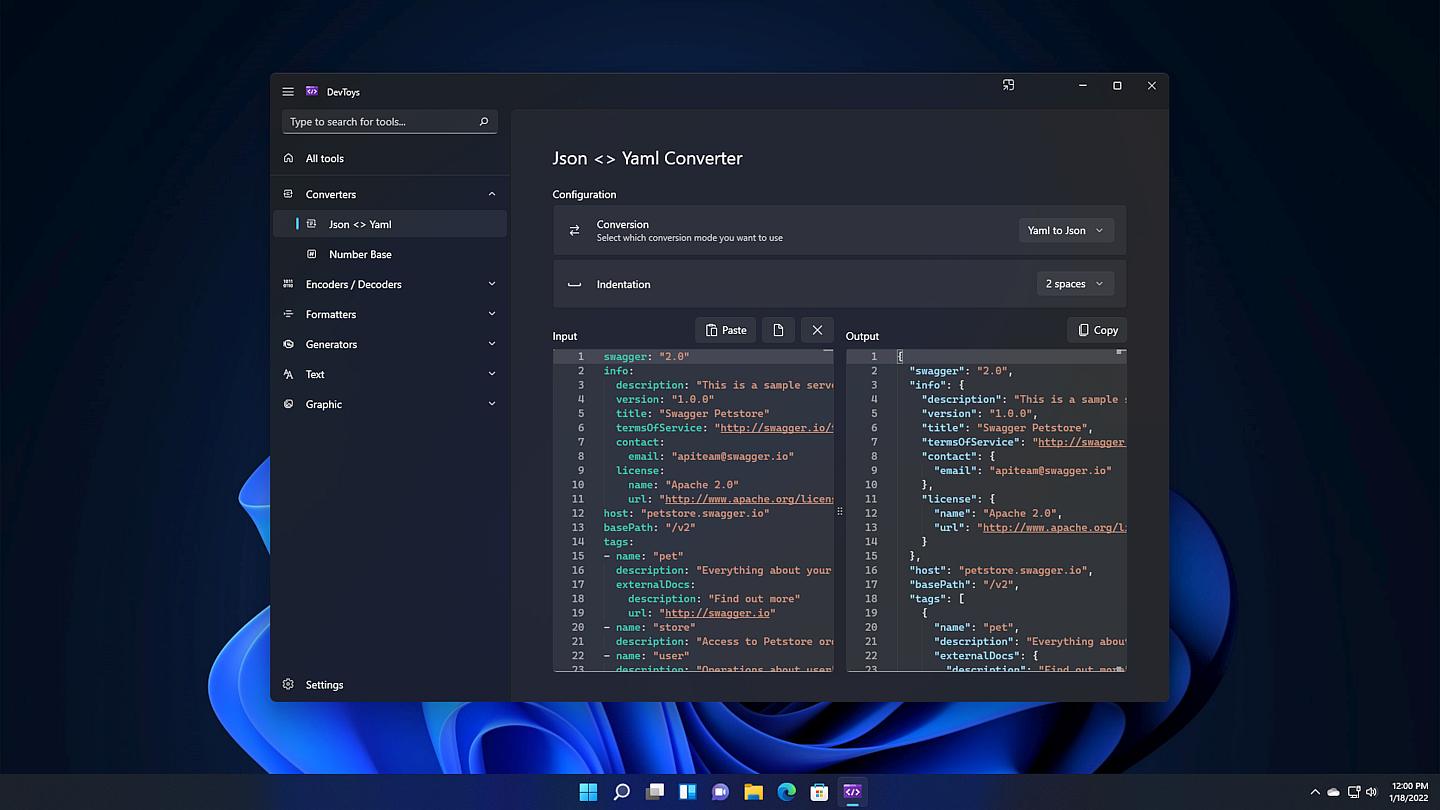Open taskbar Search

coord(621,792)
